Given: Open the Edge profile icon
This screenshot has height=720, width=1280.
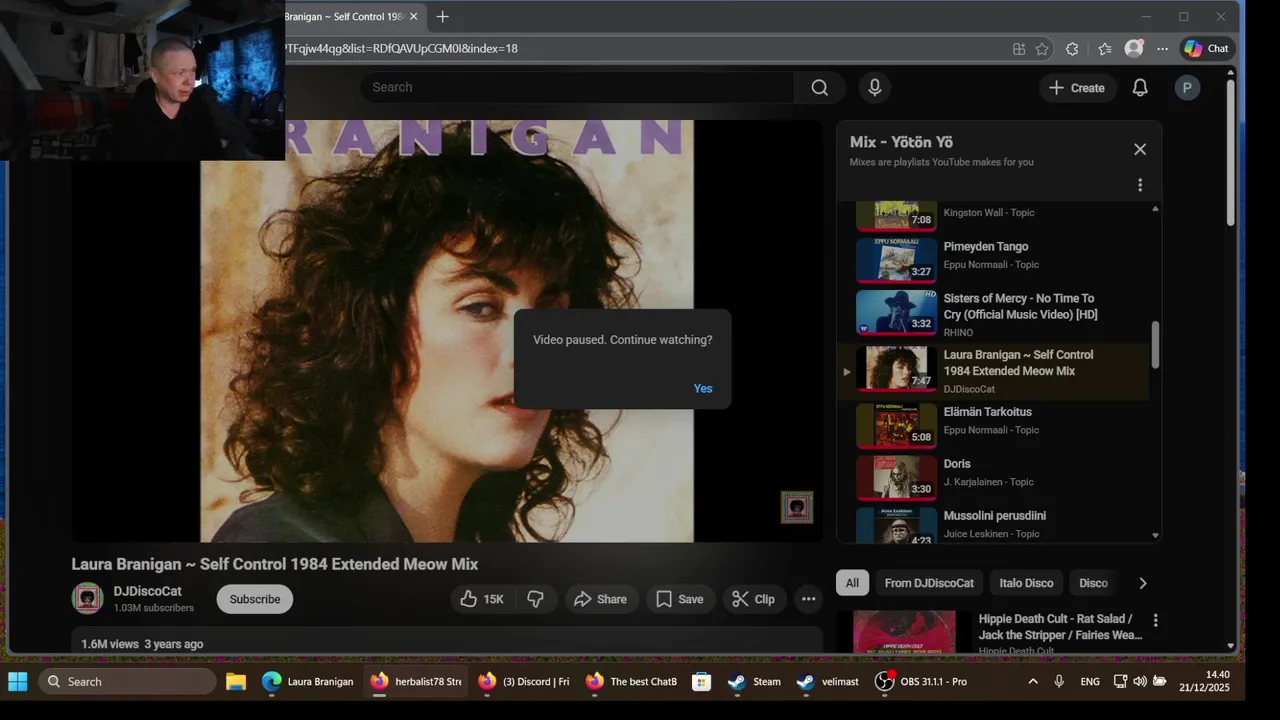Looking at the screenshot, I should [1134, 48].
